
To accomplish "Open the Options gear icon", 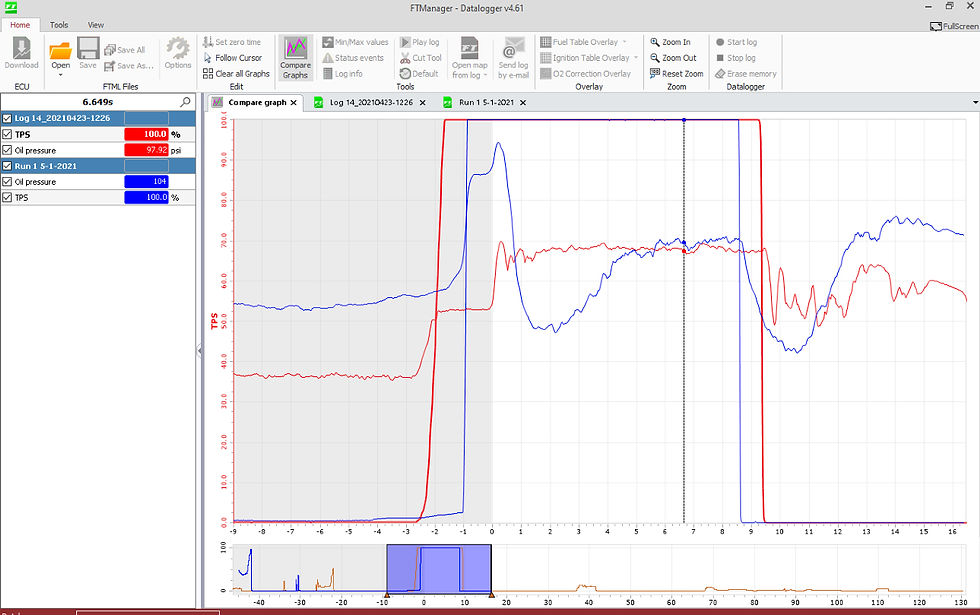I will point(178,52).
